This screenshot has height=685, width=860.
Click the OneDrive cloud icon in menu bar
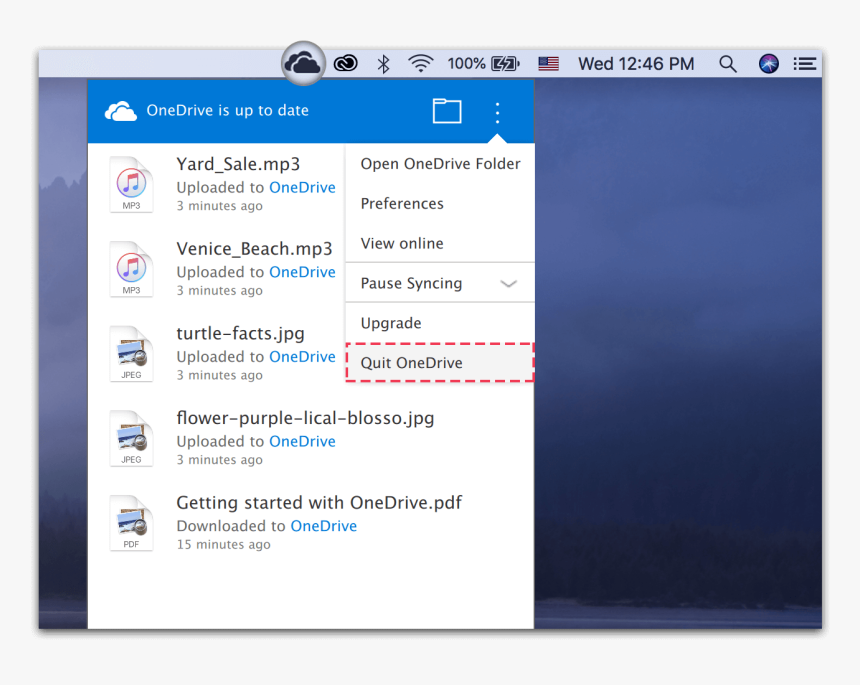[302, 63]
